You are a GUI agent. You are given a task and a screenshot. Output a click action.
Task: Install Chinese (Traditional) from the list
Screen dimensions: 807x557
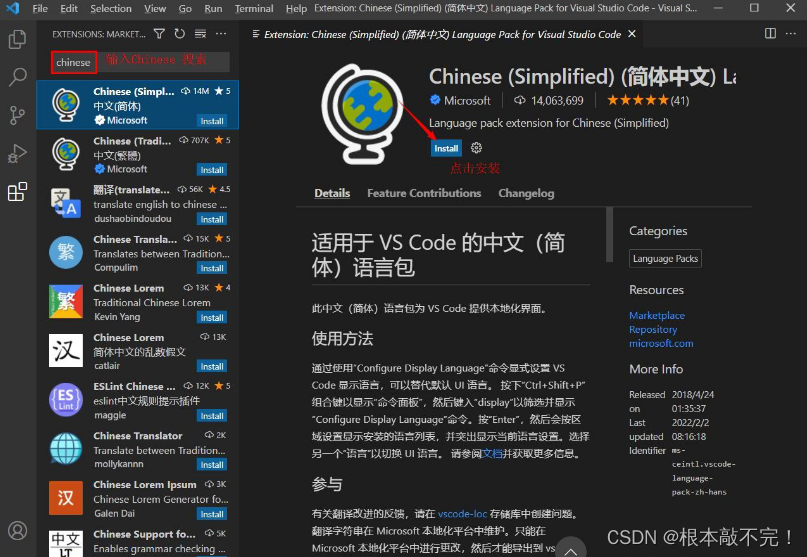tap(212, 170)
